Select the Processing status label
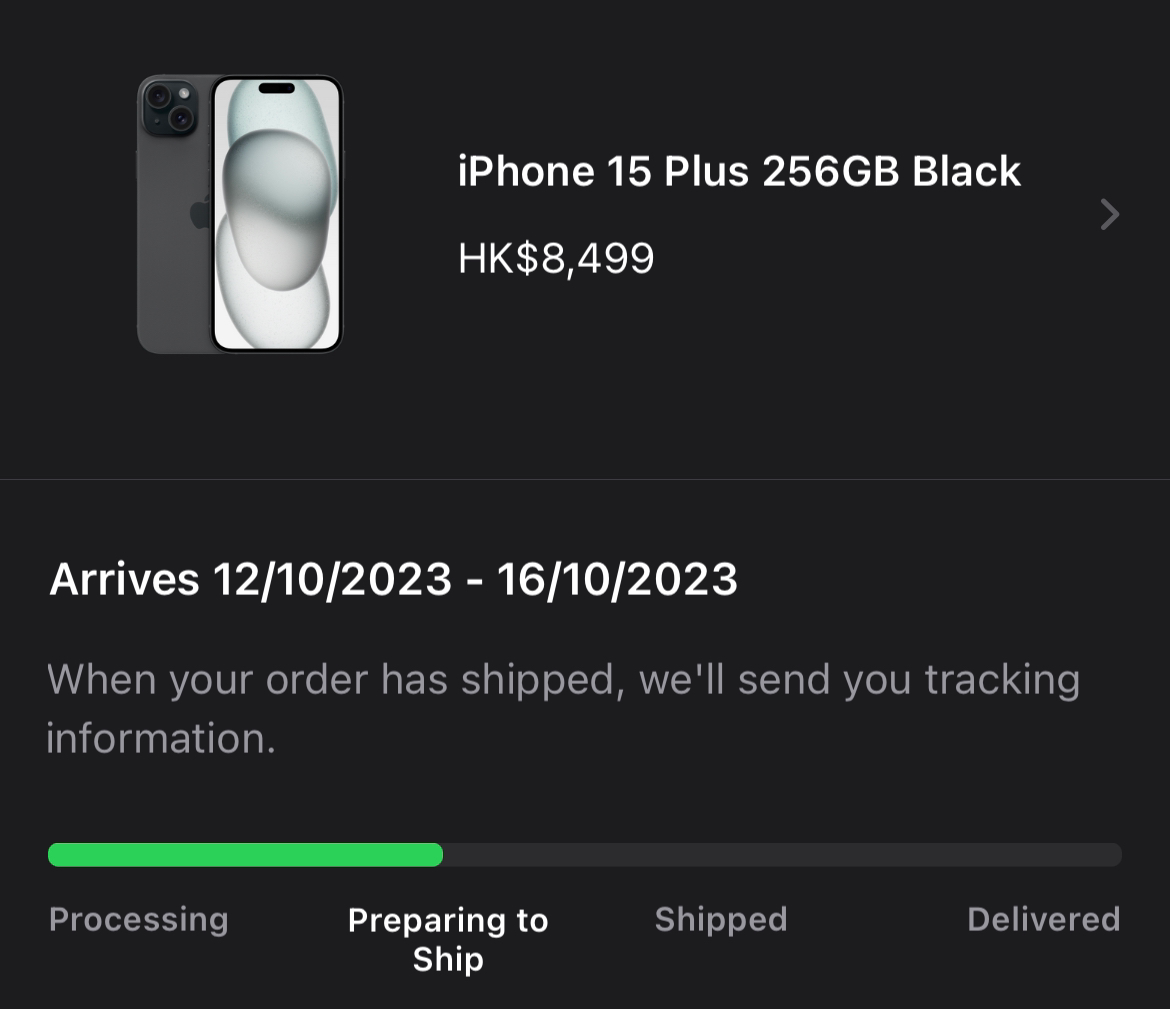 pyautogui.click(x=139, y=919)
